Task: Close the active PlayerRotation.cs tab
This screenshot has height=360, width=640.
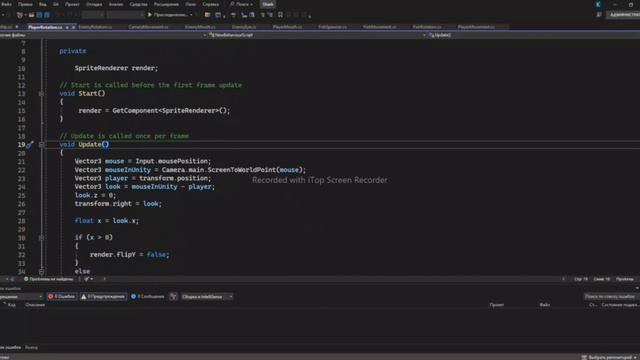Action: tap(73, 27)
